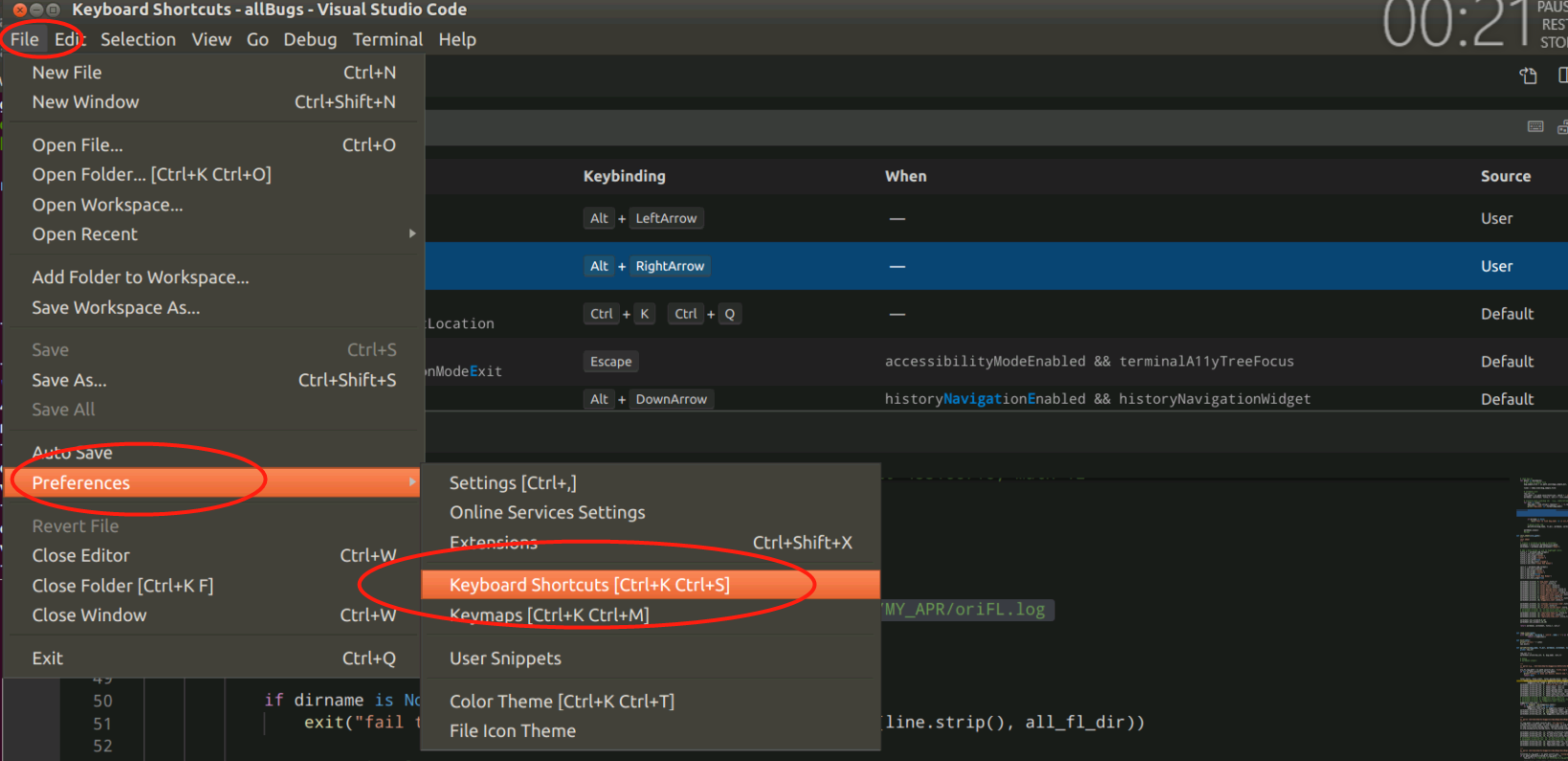1568x761 pixels.
Task: Open Online Services Settings
Action: point(651,513)
